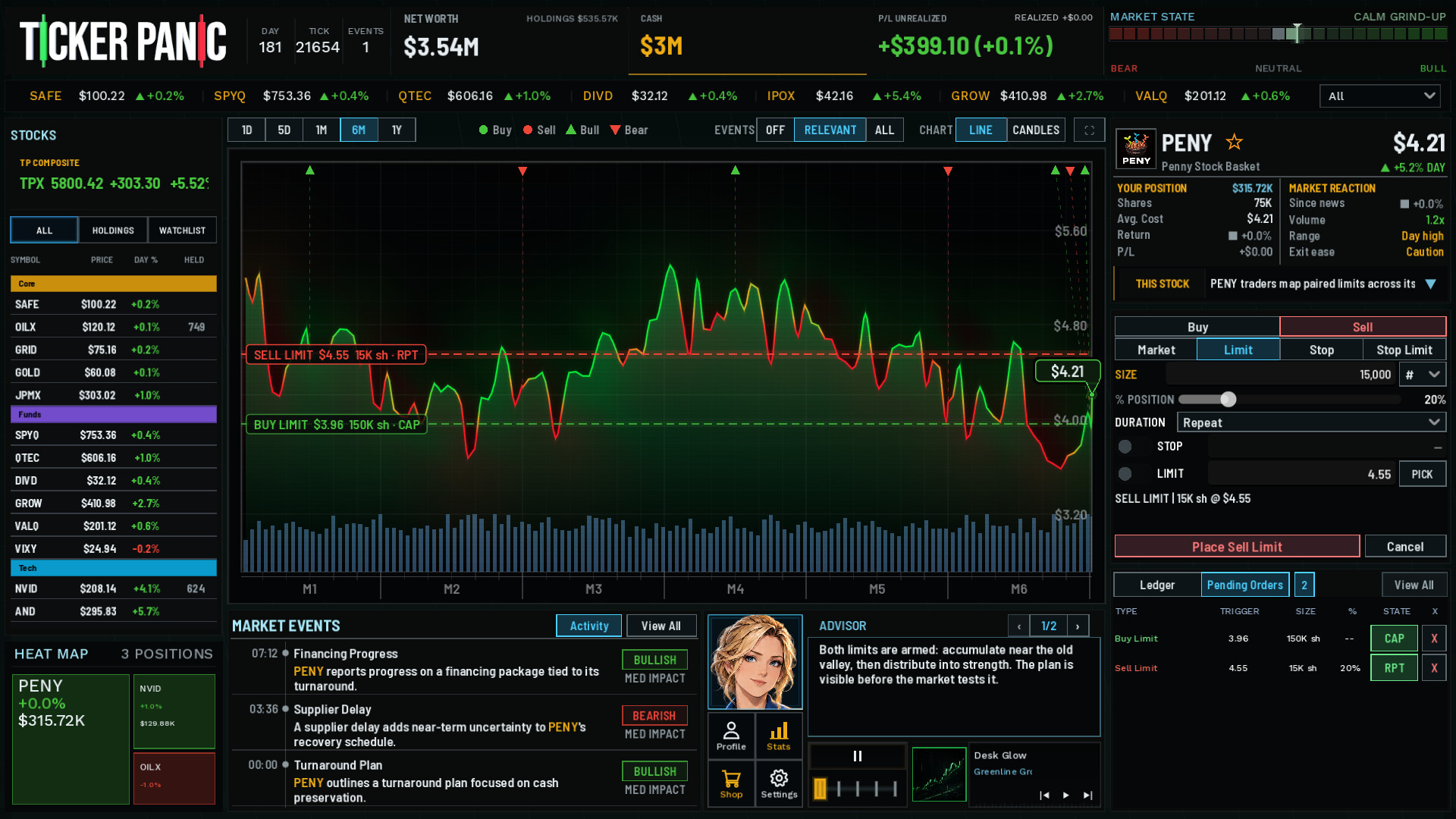Viewport: 1456px width, 819px height.
Task: Enable the LIMIT radio option
Action: (x=1125, y=474)
